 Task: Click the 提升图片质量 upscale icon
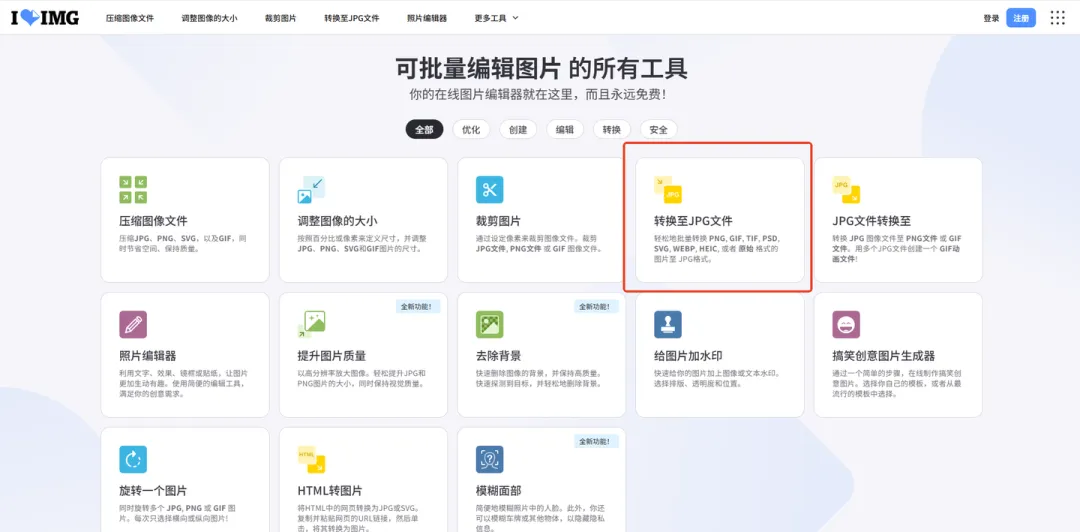tap(311, 325)
